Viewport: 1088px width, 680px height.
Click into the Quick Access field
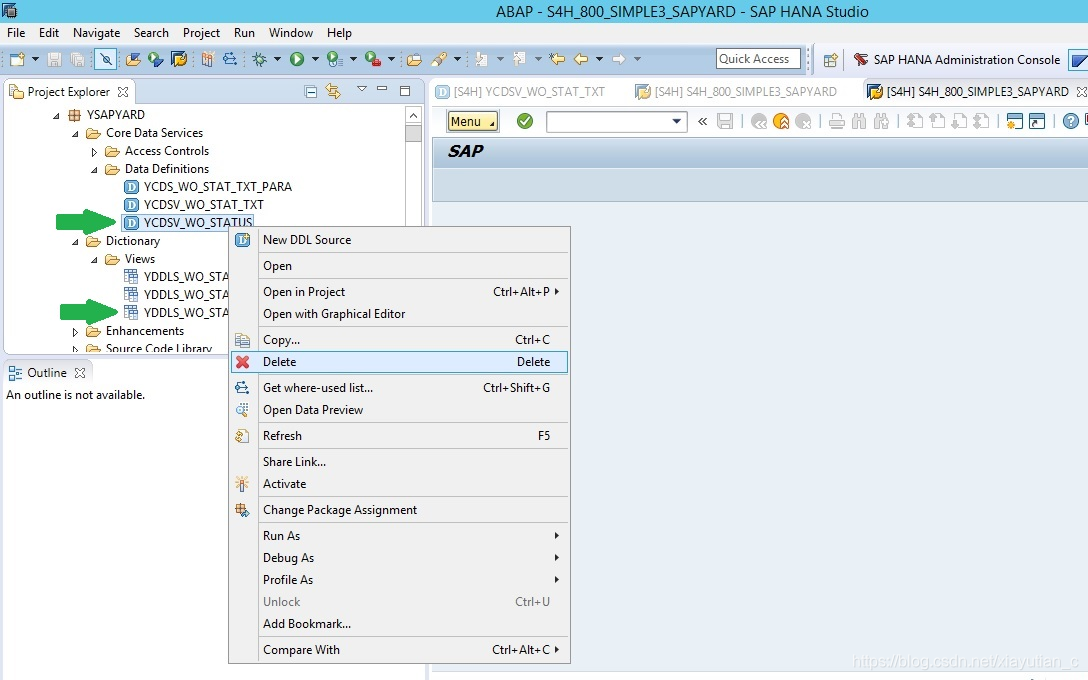758,59
